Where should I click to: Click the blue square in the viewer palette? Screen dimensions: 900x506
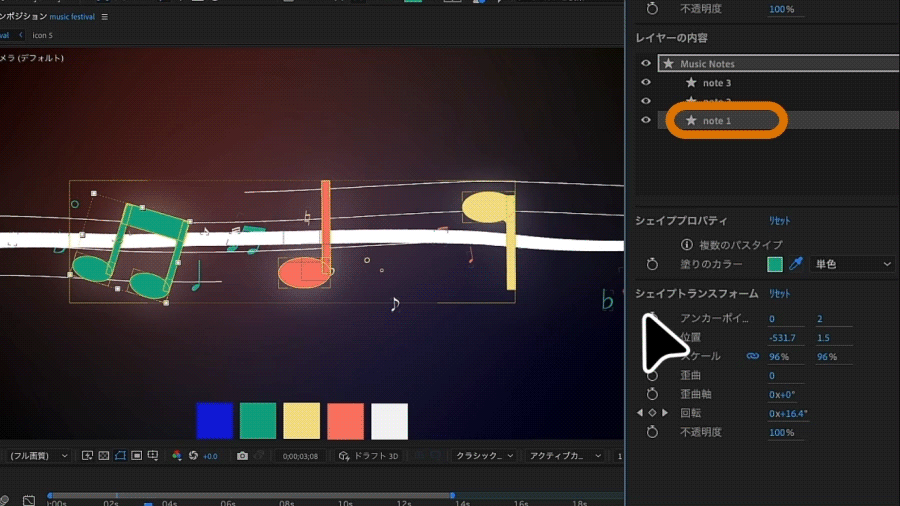point(215,421)
